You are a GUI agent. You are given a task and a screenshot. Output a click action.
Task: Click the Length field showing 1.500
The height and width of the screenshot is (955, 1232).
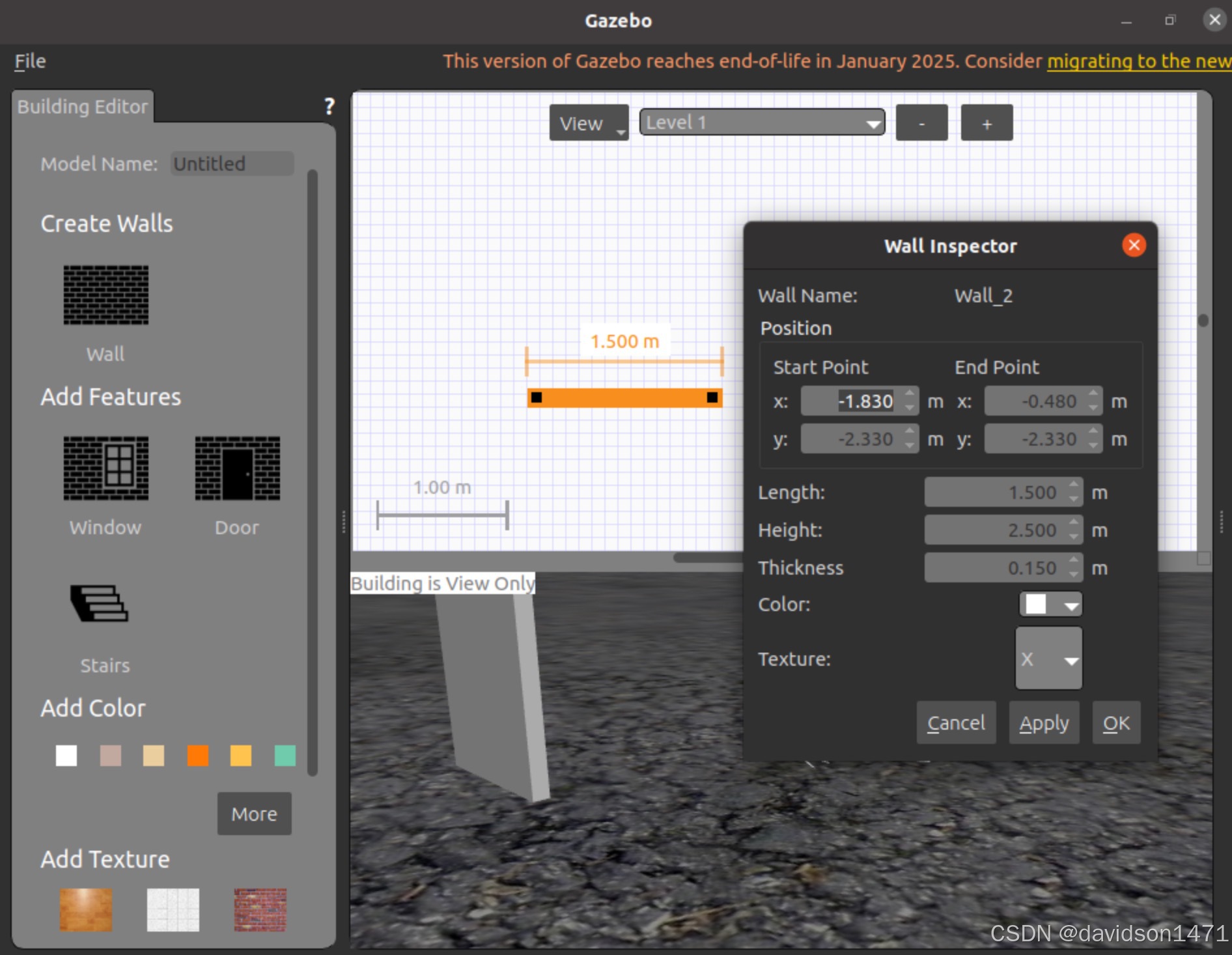(1003, 492)
